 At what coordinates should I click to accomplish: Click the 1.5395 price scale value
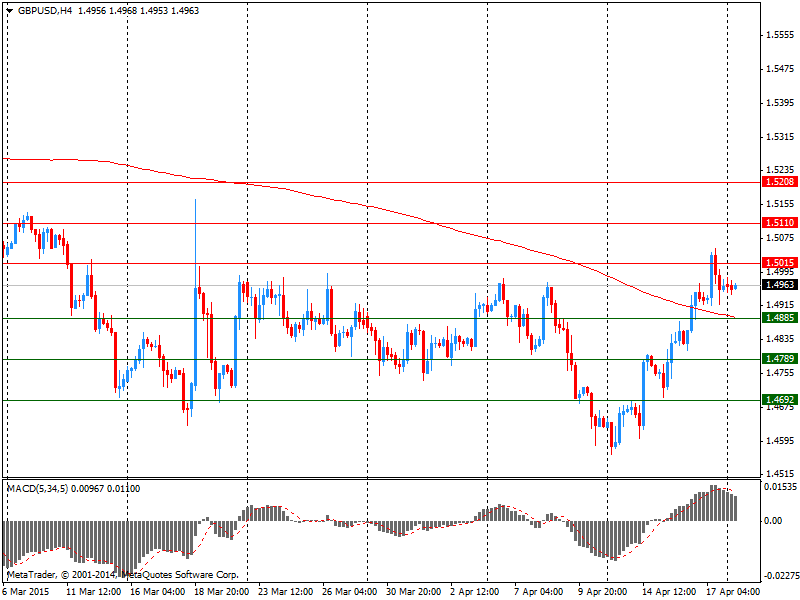coord(781,103)
